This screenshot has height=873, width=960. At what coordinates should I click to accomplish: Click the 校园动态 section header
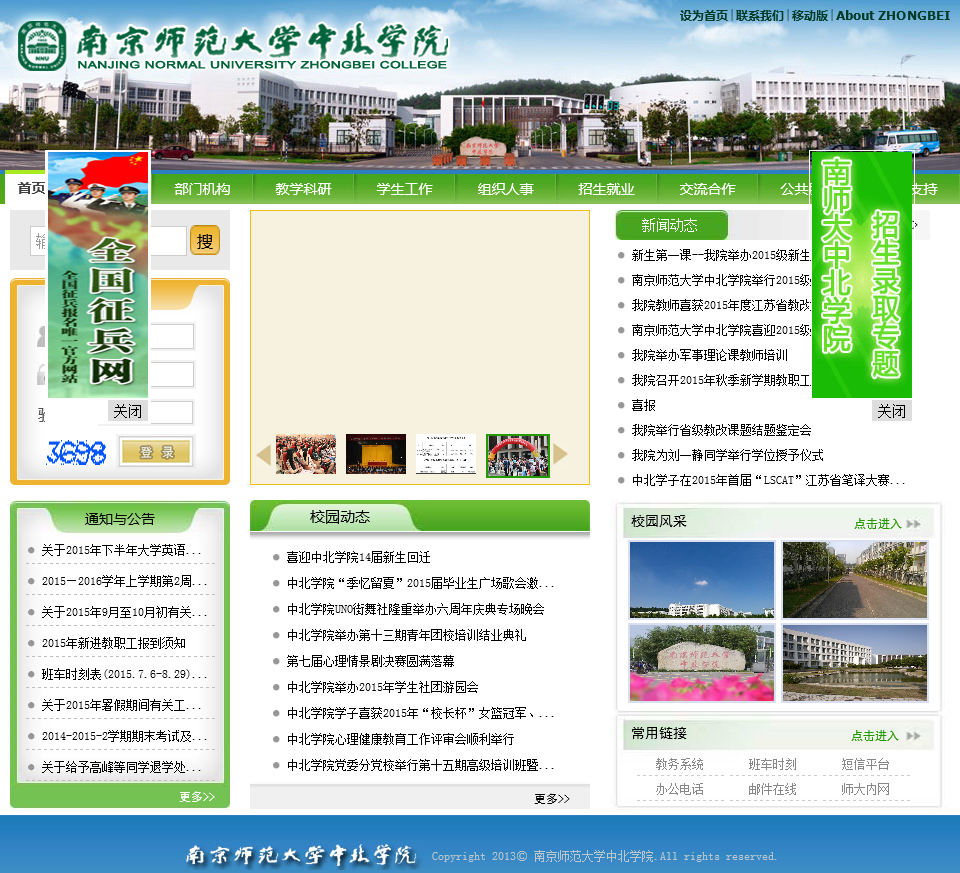tap(340, 517)
